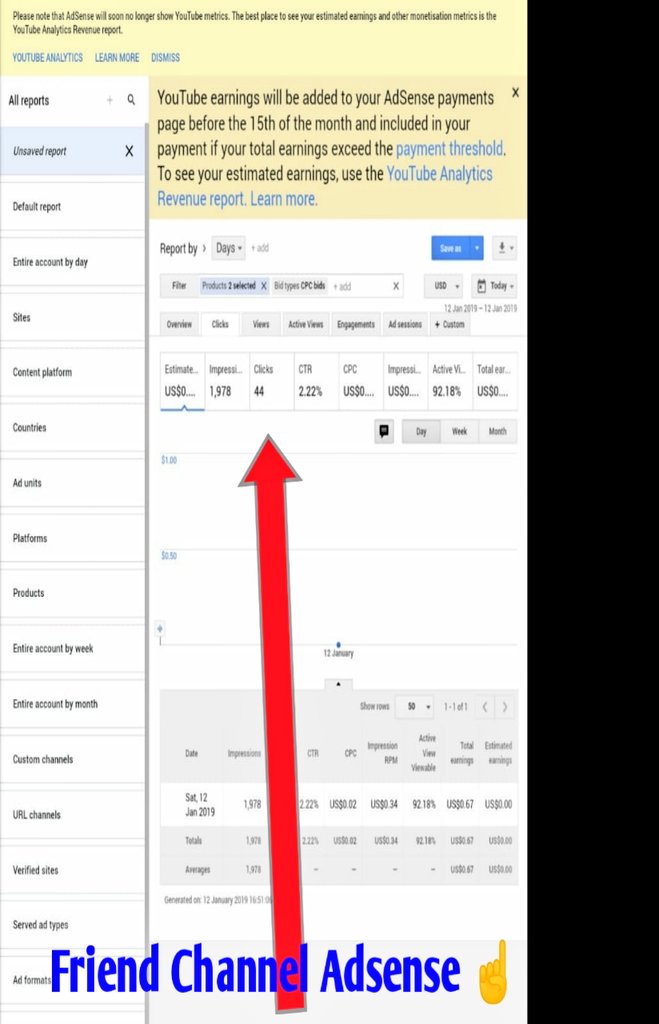Screen dimensions: 659x1024
Task: Open Entire account by day report
Action: (x=72, y=262)
